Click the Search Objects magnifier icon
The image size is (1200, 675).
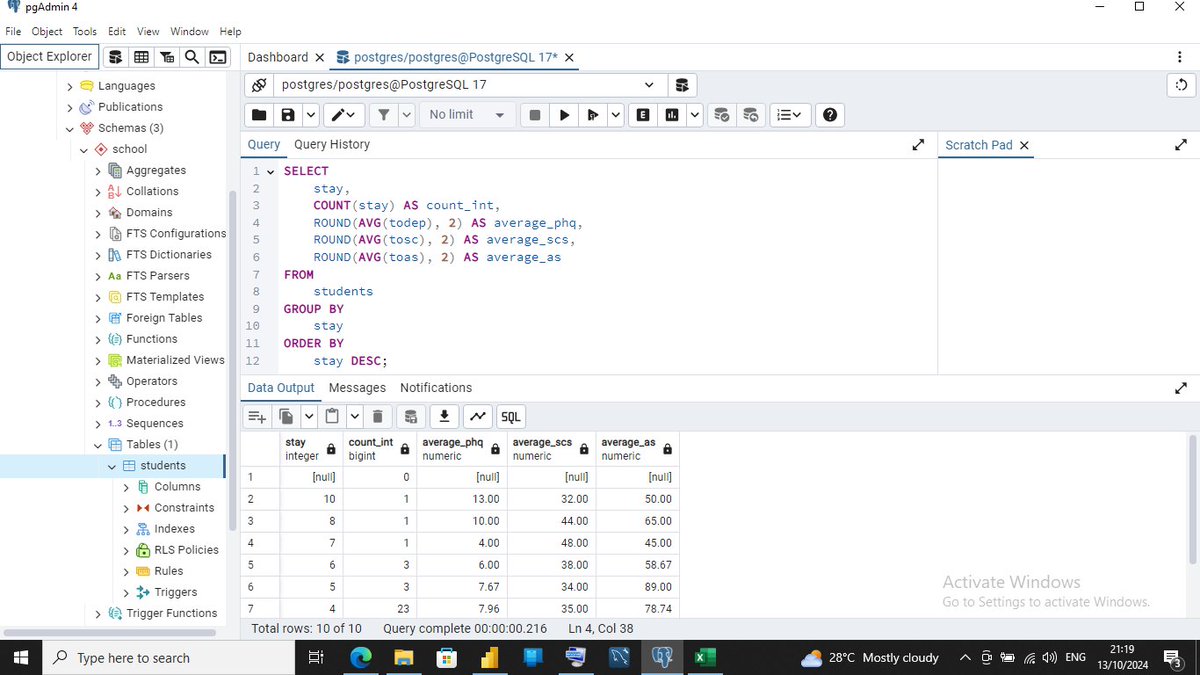[x=192, y=57]
